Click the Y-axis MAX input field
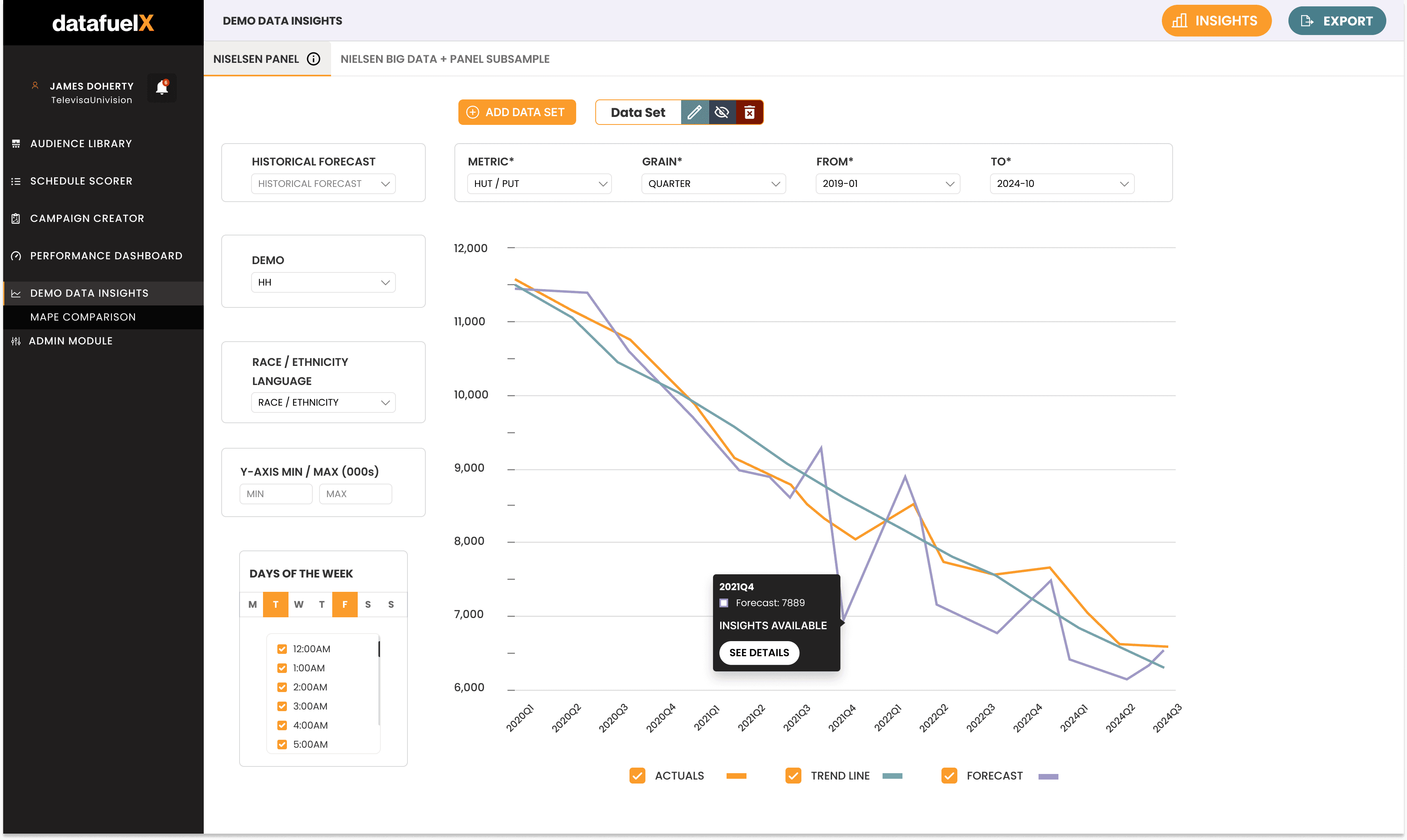 click(x=356, y=494)
